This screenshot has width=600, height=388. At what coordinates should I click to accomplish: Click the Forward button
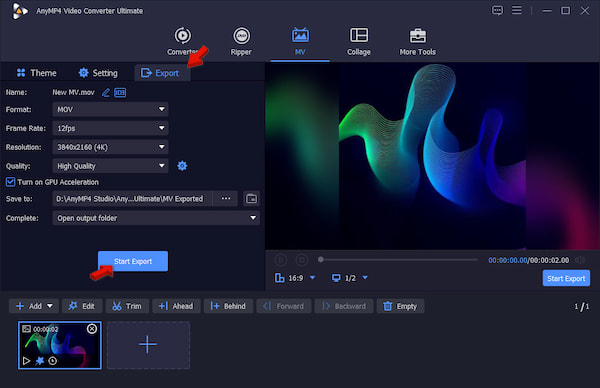point(284,306)
